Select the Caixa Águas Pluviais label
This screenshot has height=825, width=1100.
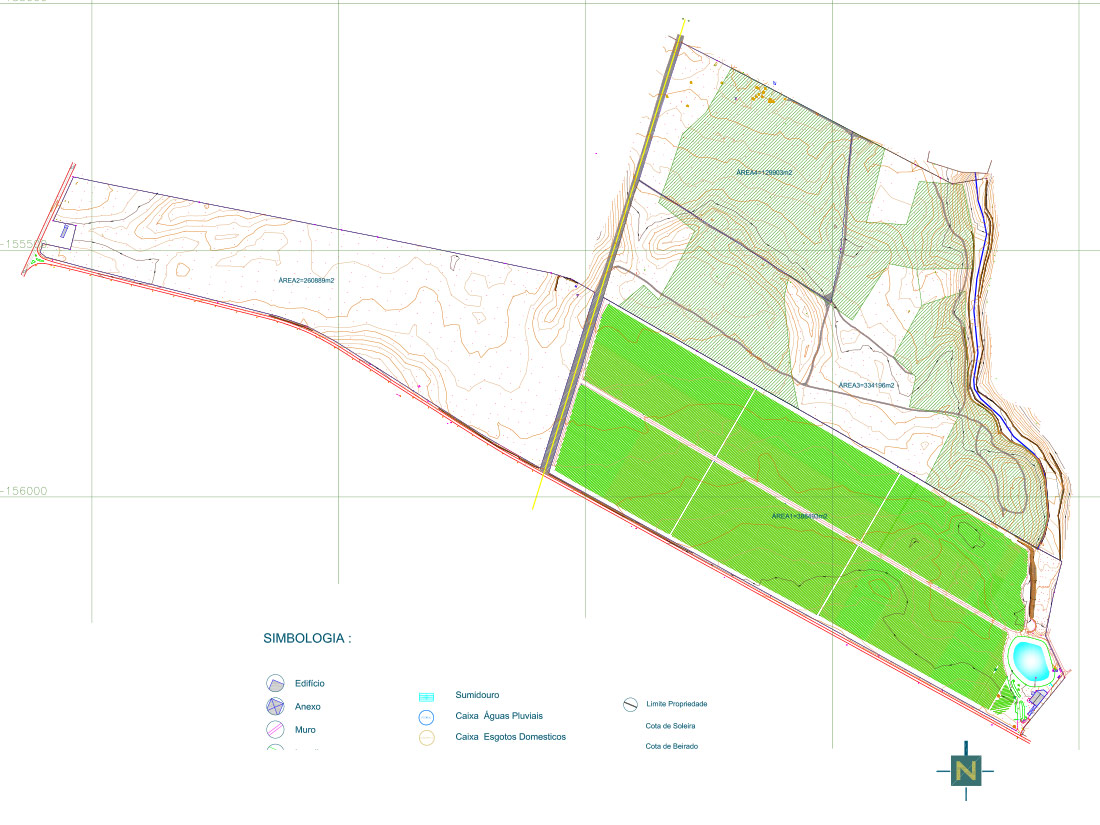(499, 716)
